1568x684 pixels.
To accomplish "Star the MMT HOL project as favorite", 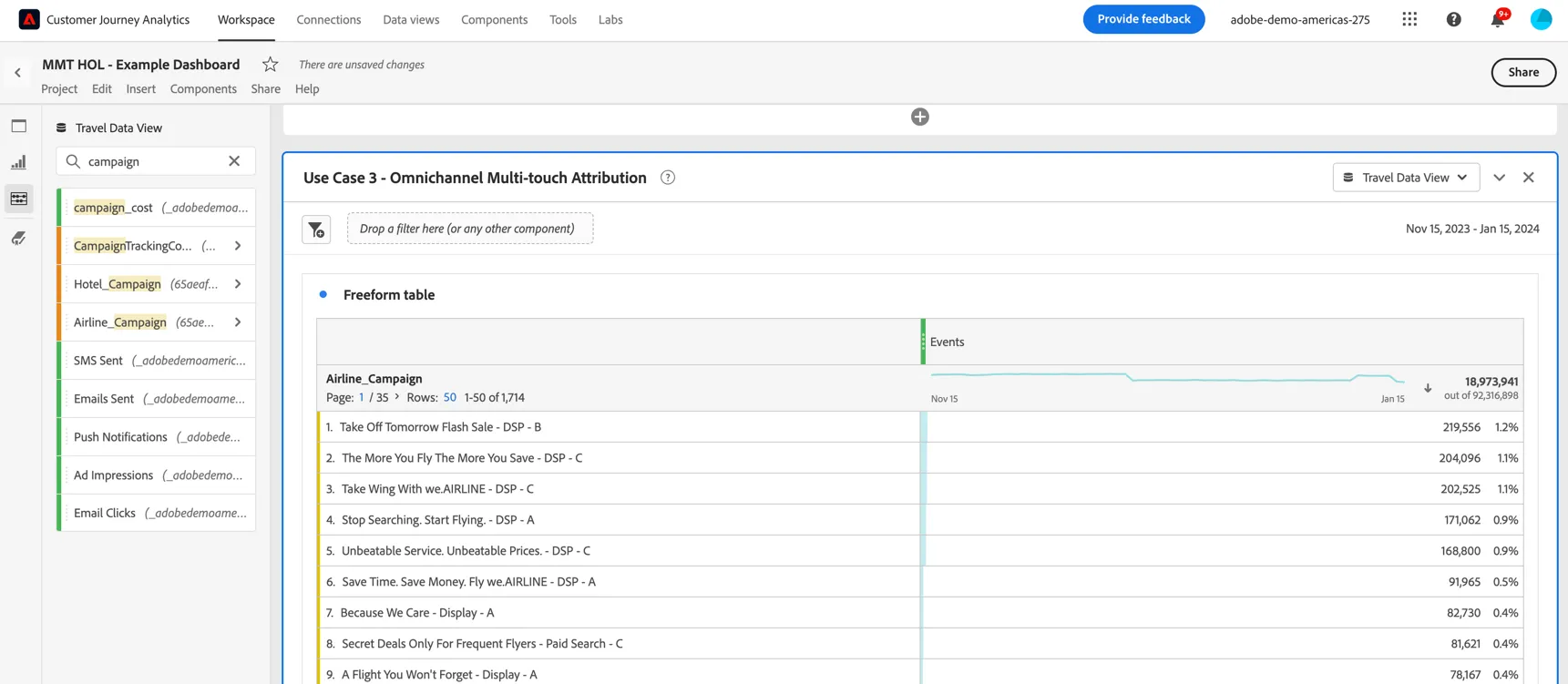I will tap(271, 64).
